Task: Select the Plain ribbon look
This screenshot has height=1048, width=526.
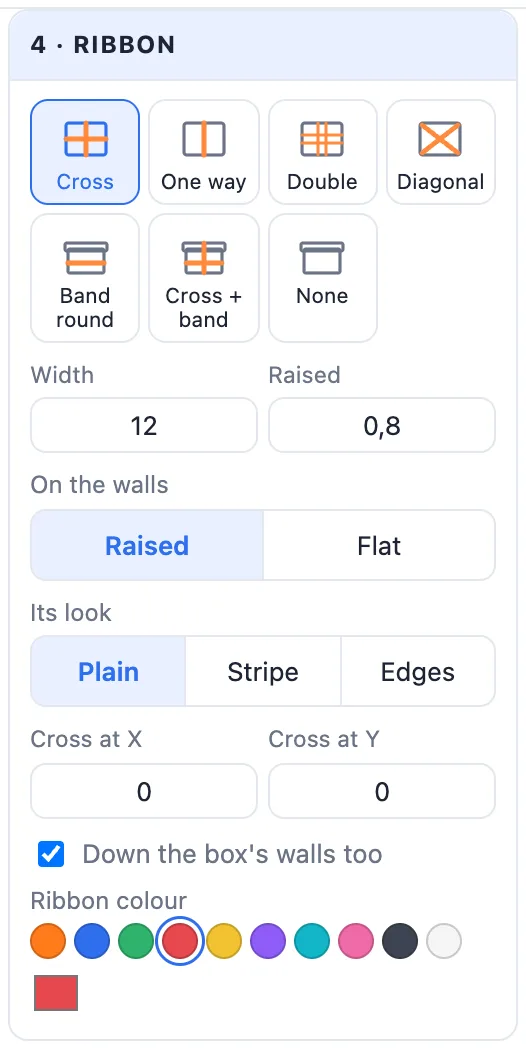Action: click(108, 671)
